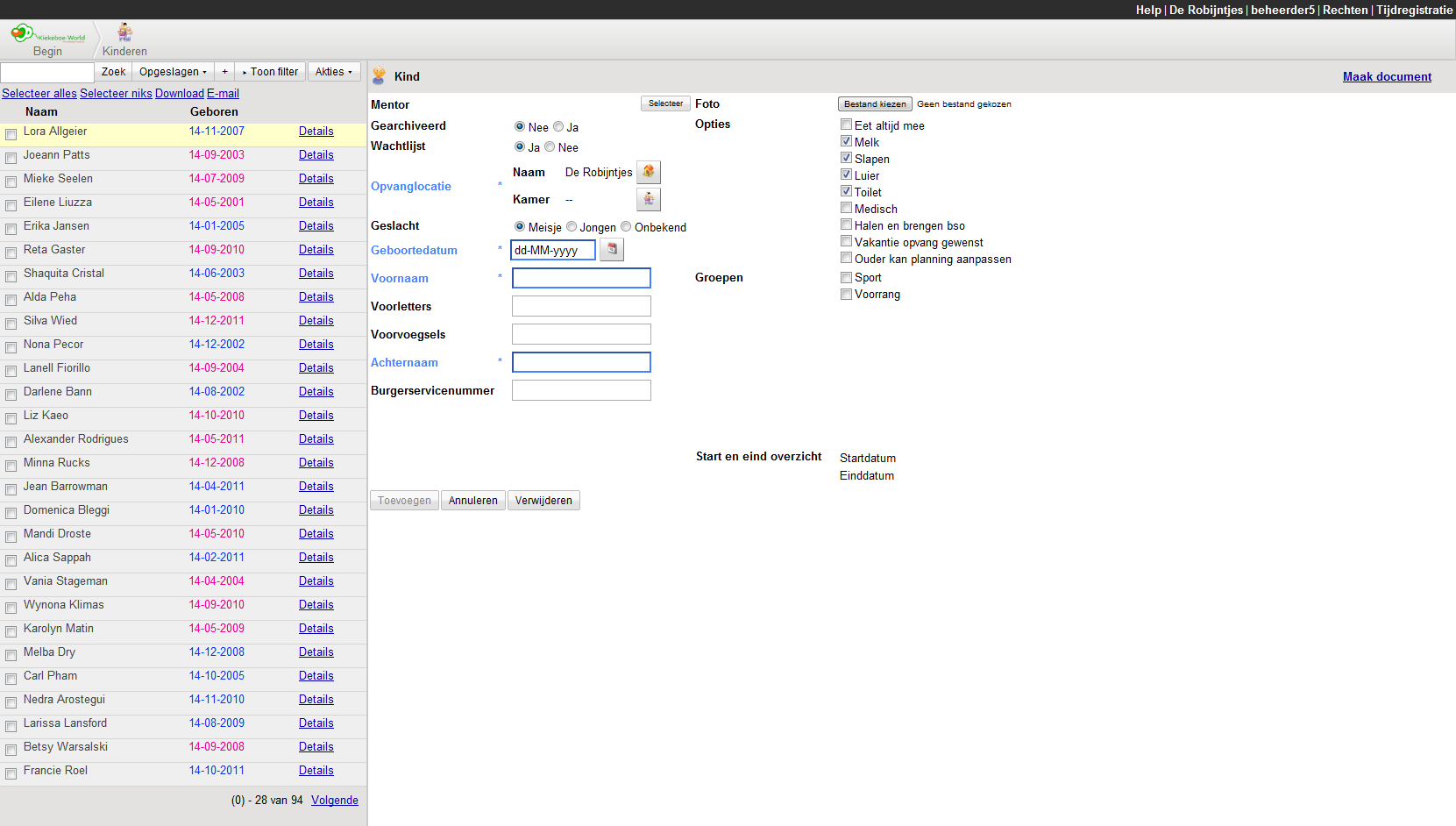Click the Kiekeboe World logo icon
The width and height of the screenshot is (1456, 826).
click(x=47, y=34)
